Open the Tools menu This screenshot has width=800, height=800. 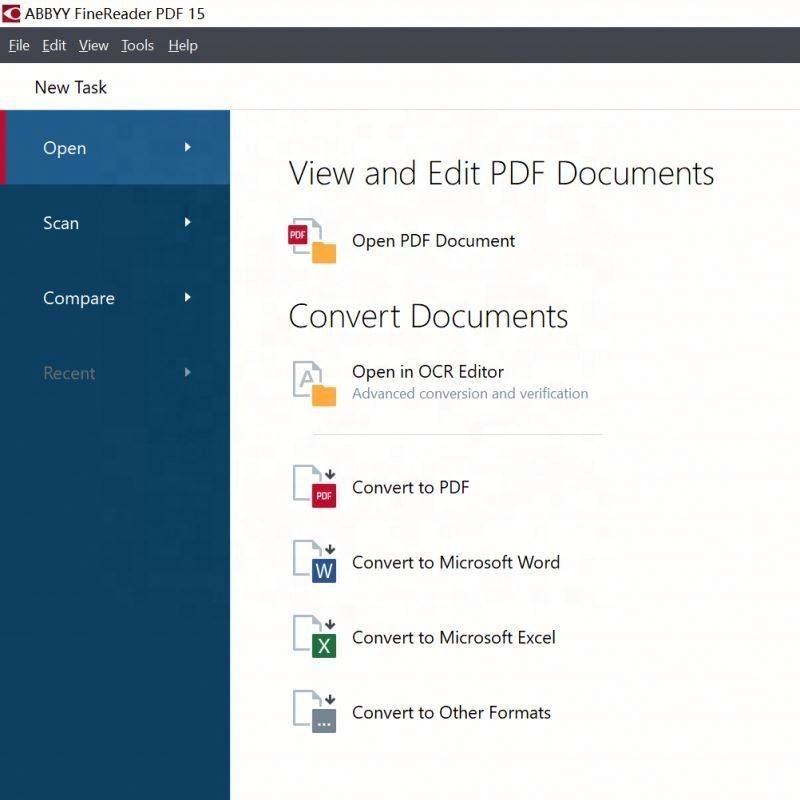[x=137, y=45]
